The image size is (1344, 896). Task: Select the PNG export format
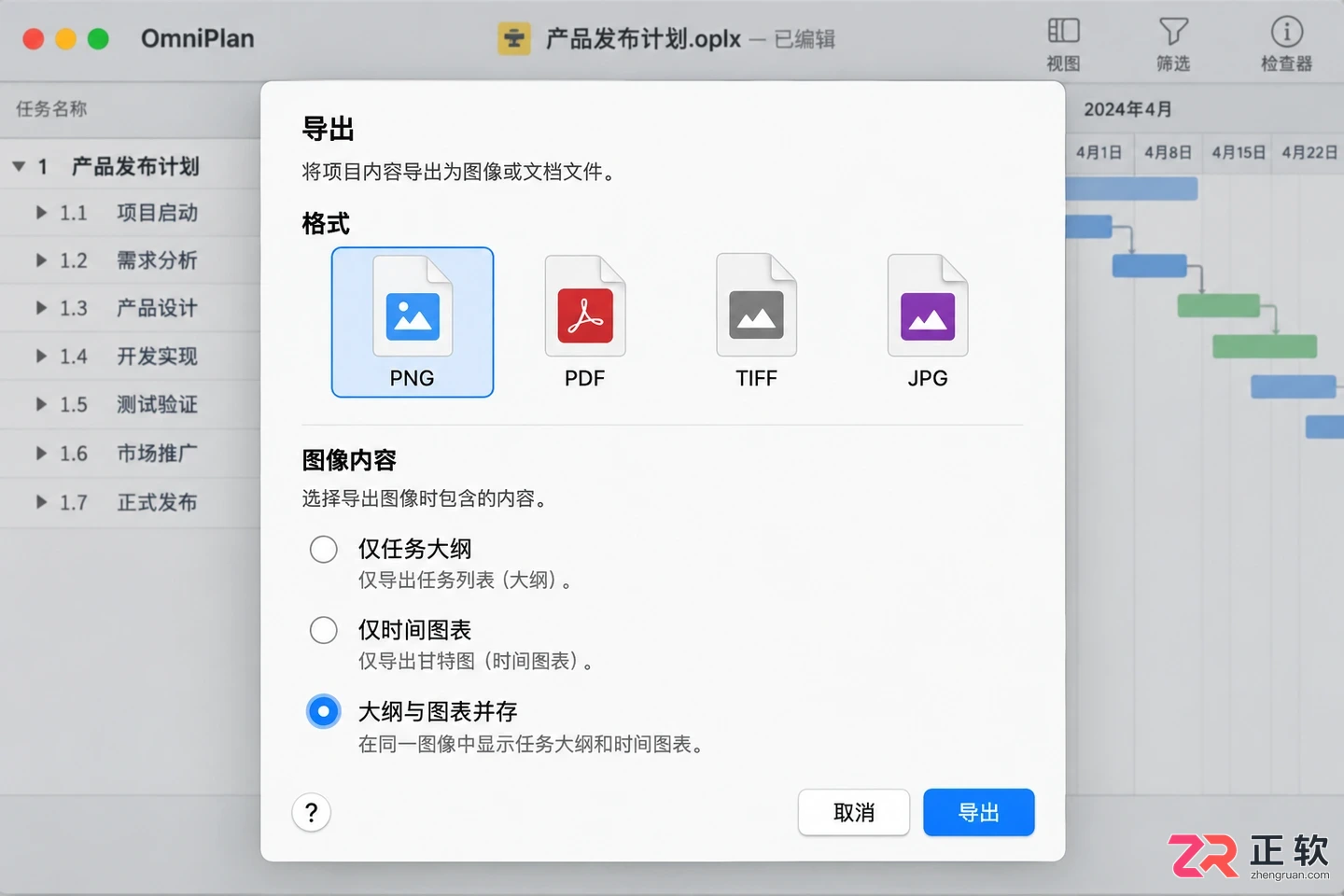pos(412,322)
